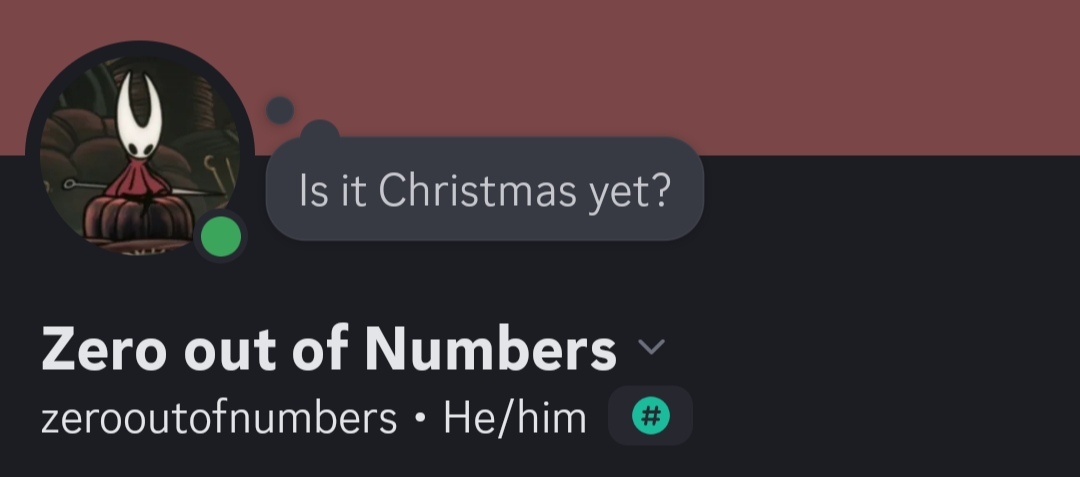Expand the chevron beside Zero out of Numbers
Image resolution: width=1080 pixels, height=477 pixels.
[x=651, y=348]
